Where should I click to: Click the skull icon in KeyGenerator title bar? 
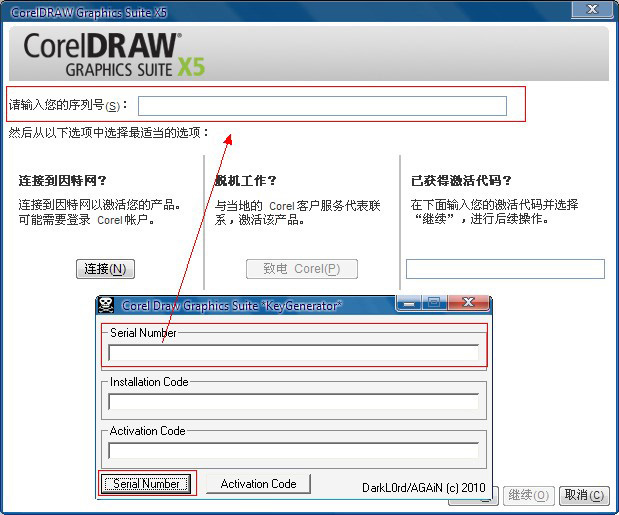point(105,305)
